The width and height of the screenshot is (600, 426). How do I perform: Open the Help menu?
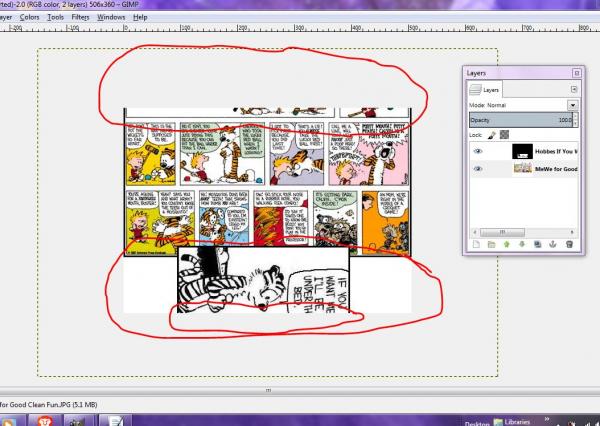pyautogui.click(x=140, y=17)
